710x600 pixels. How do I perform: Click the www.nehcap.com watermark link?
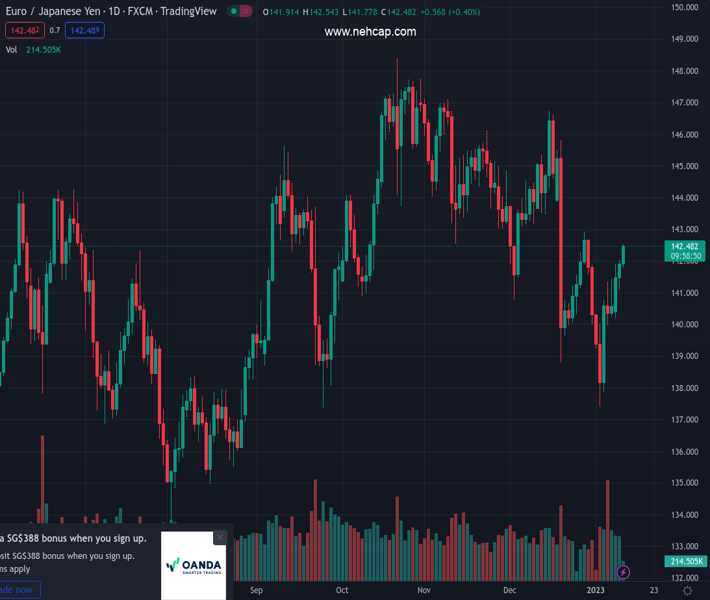pyautogui.click(x=370, y=32)
